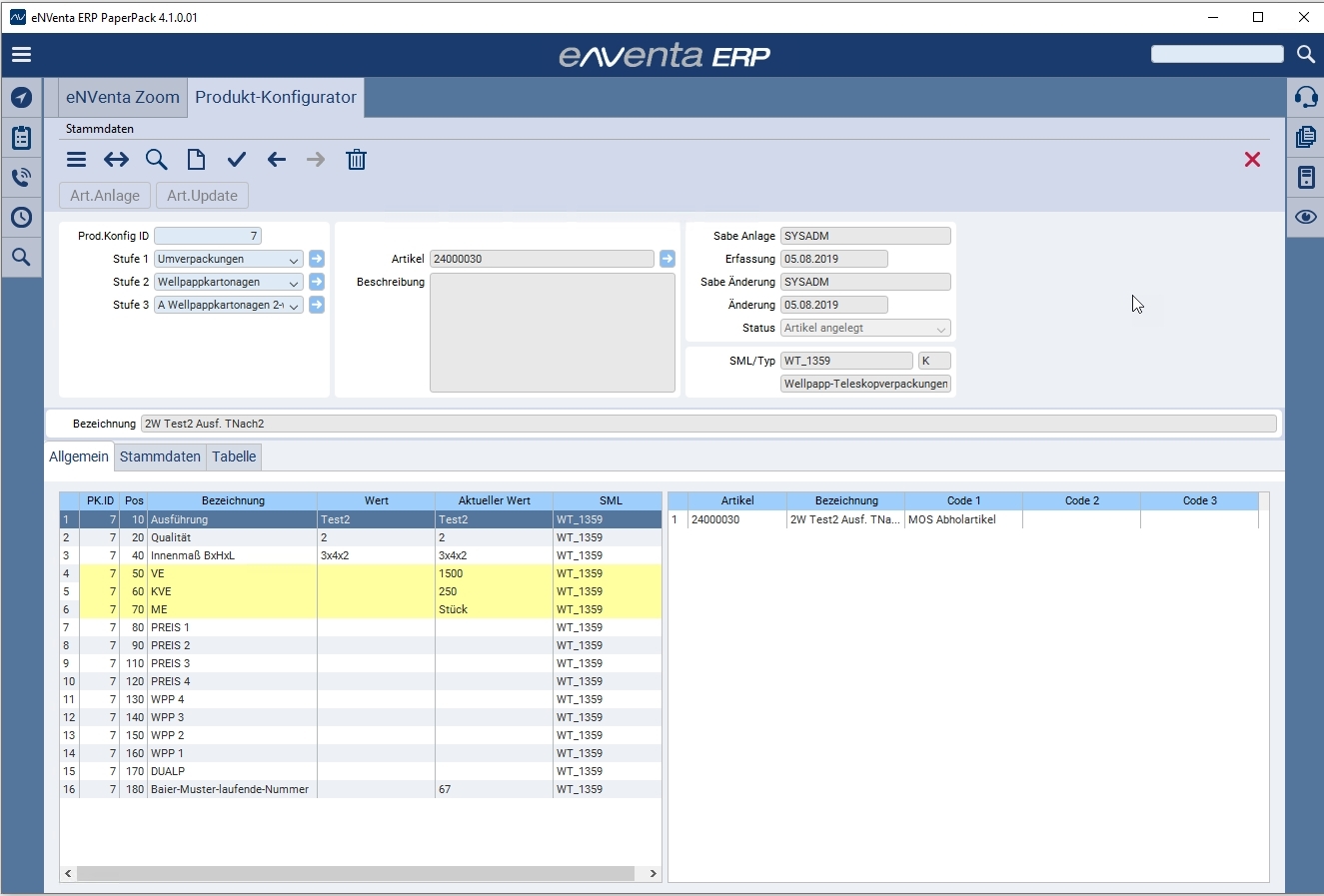Viewport: 1324px width, 896px height.
Task: Select the Qualität row
Action: (361, 537)
